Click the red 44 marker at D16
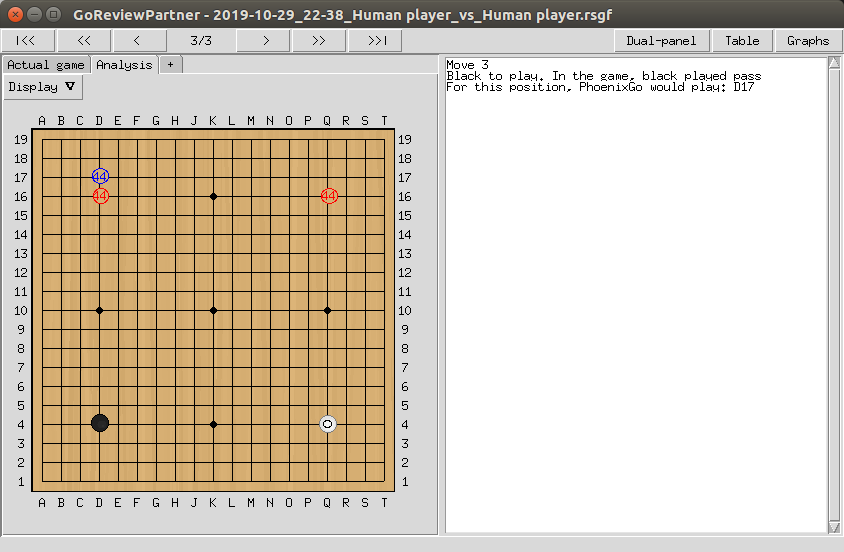844x552 pixels. coord(100,196)
